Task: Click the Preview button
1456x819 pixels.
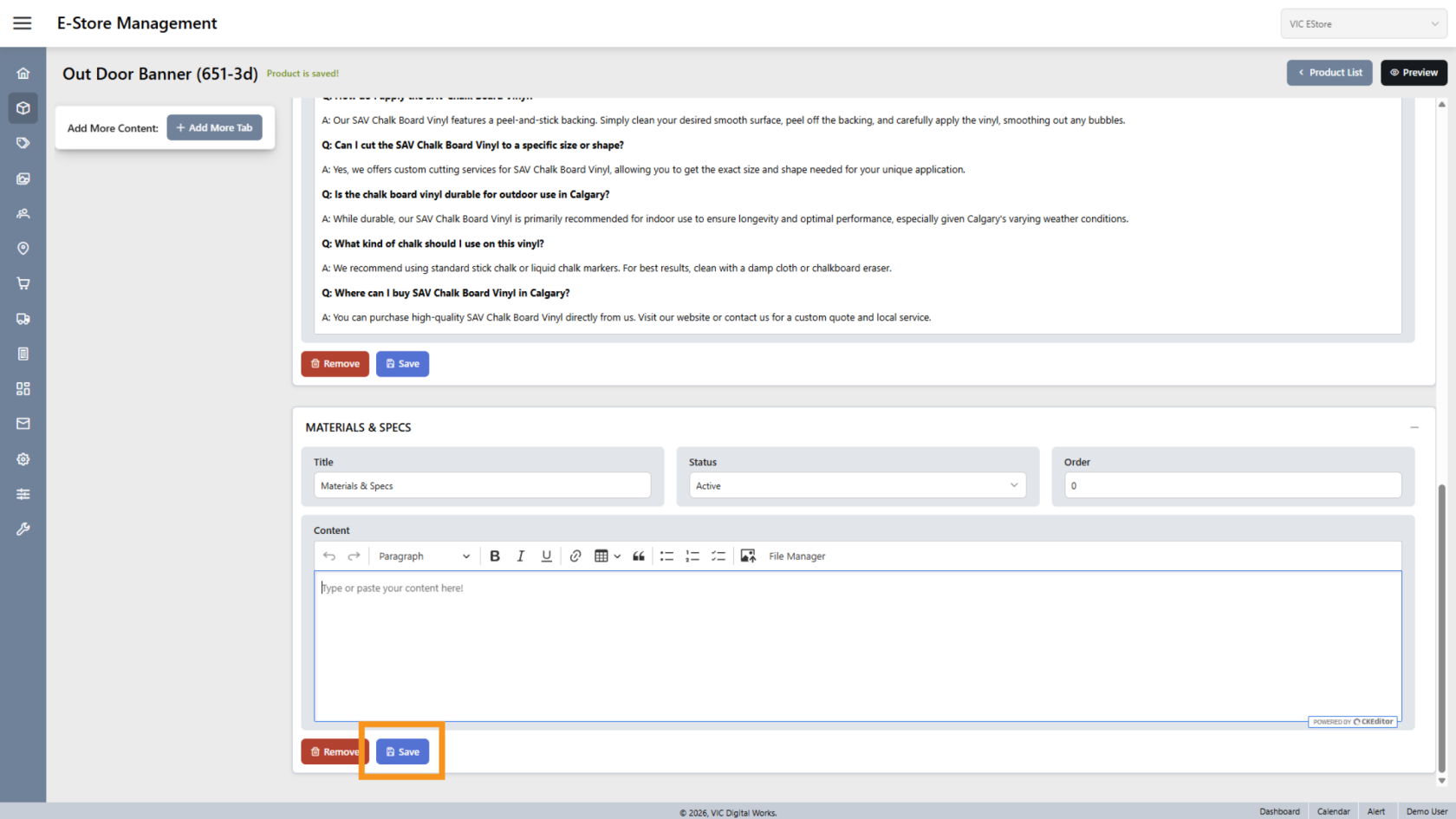Action: click(1414, 73)
